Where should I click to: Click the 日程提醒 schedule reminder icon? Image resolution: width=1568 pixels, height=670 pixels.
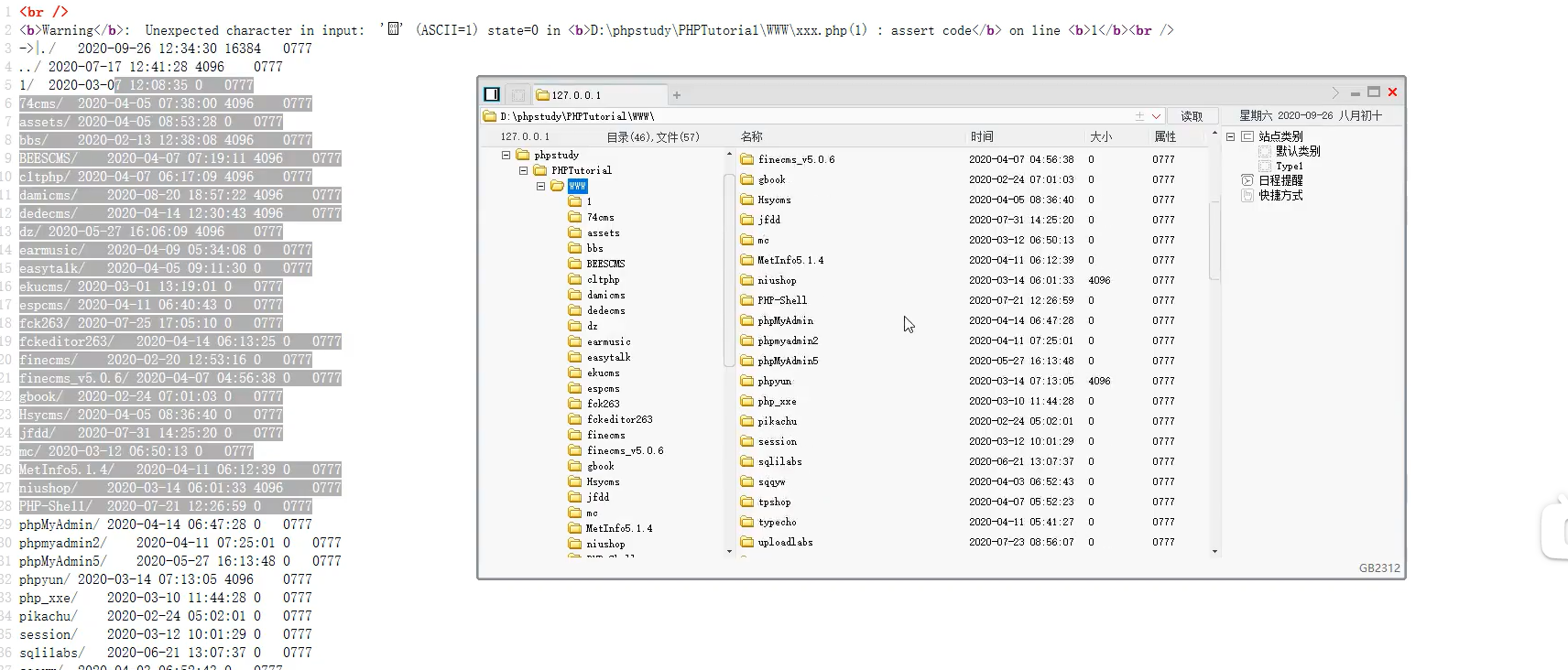tap(1247, 180)
